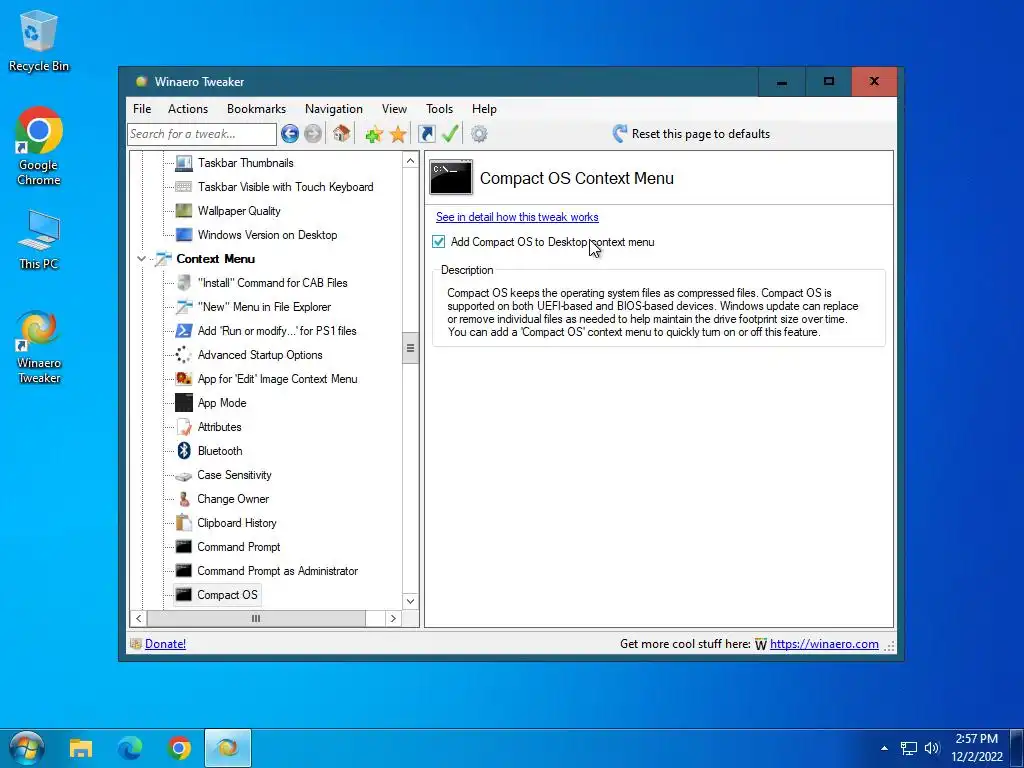Viewport: 1024px width, 768px height.
Task: Click the Clipboard History tree icon
Action: pyautogui.click(x=184, y=522)
